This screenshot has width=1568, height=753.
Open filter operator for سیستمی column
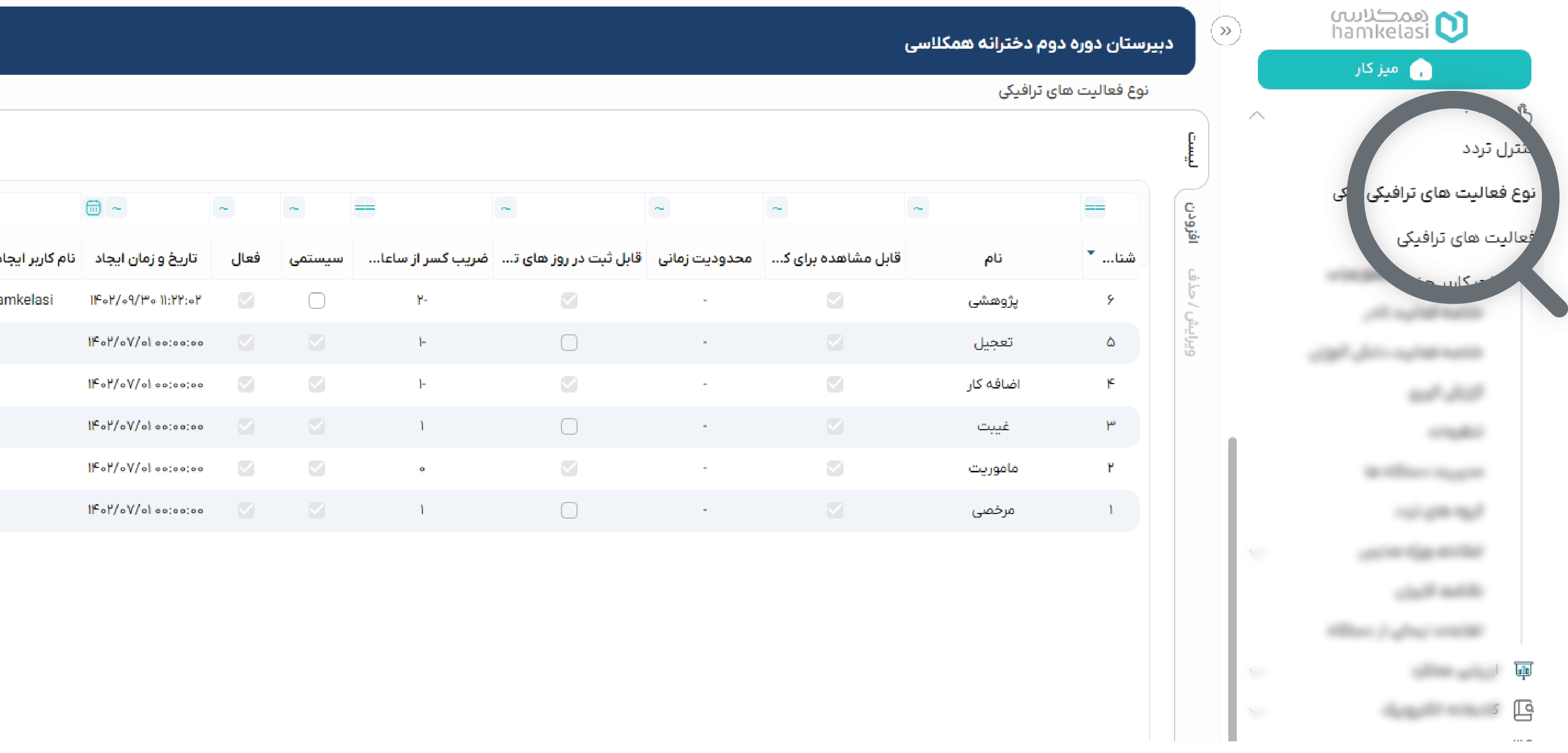[x=294, y=208]
